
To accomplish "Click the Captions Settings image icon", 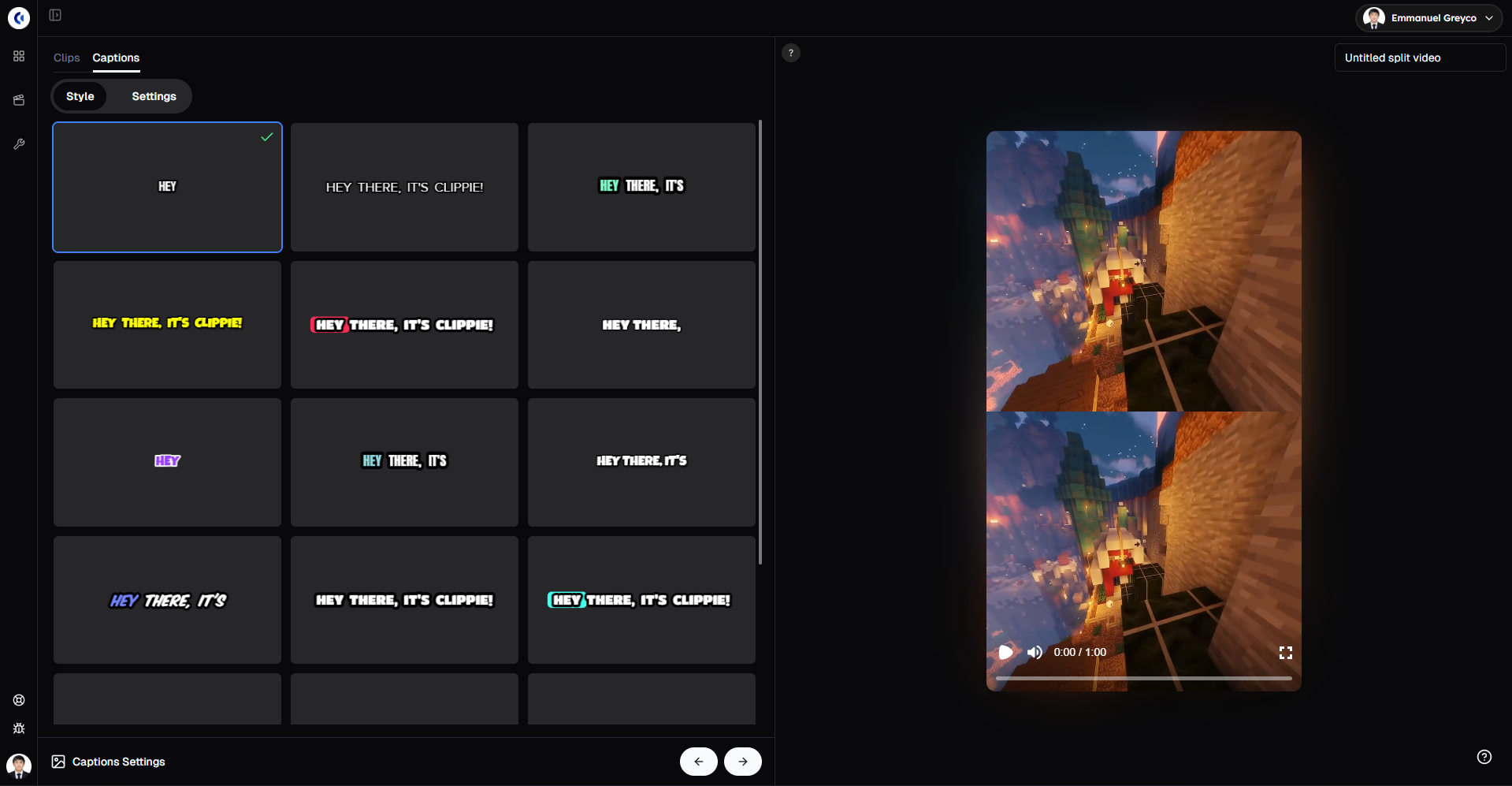I will pyautogui.click(x=58, y=762).
